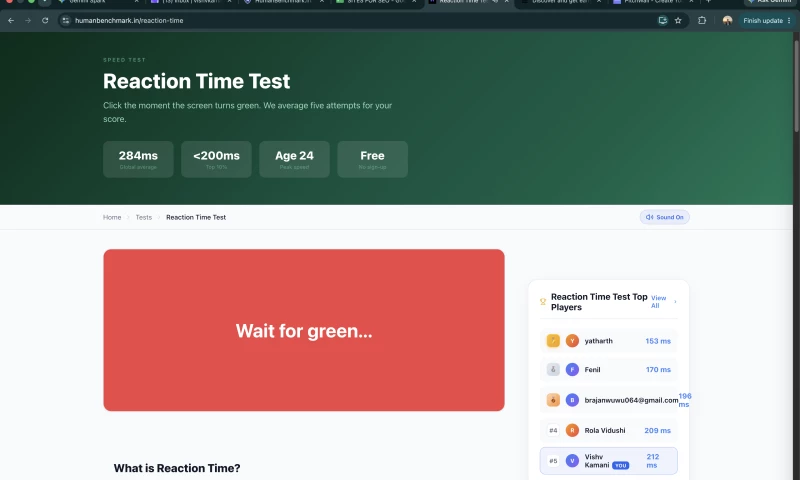Viewport: 800px width, 480px height.
Task: Go back using the browser back arrow
Action: (11, 20)
